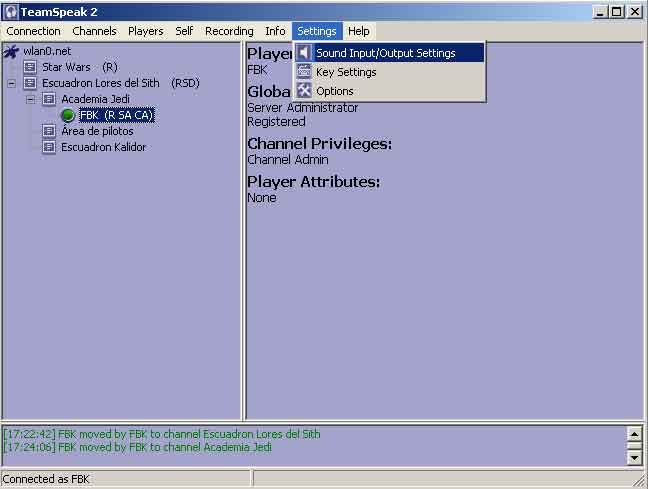This screenshot has width=648, height=489.
Task: Click the Star Wars channel icon
Action: pos(30,67)
